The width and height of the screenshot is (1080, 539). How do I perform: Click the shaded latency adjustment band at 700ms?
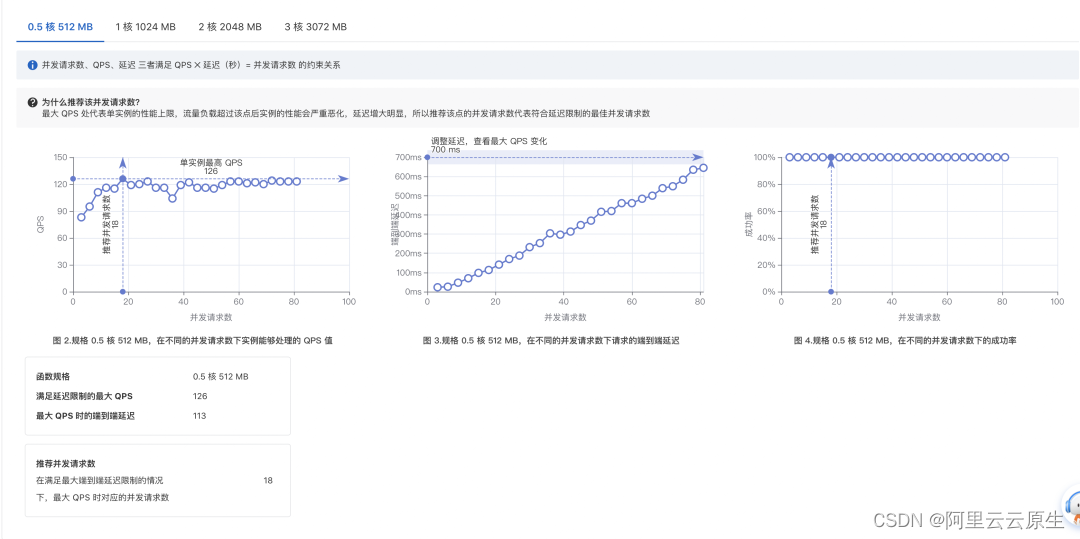point(565,157)
